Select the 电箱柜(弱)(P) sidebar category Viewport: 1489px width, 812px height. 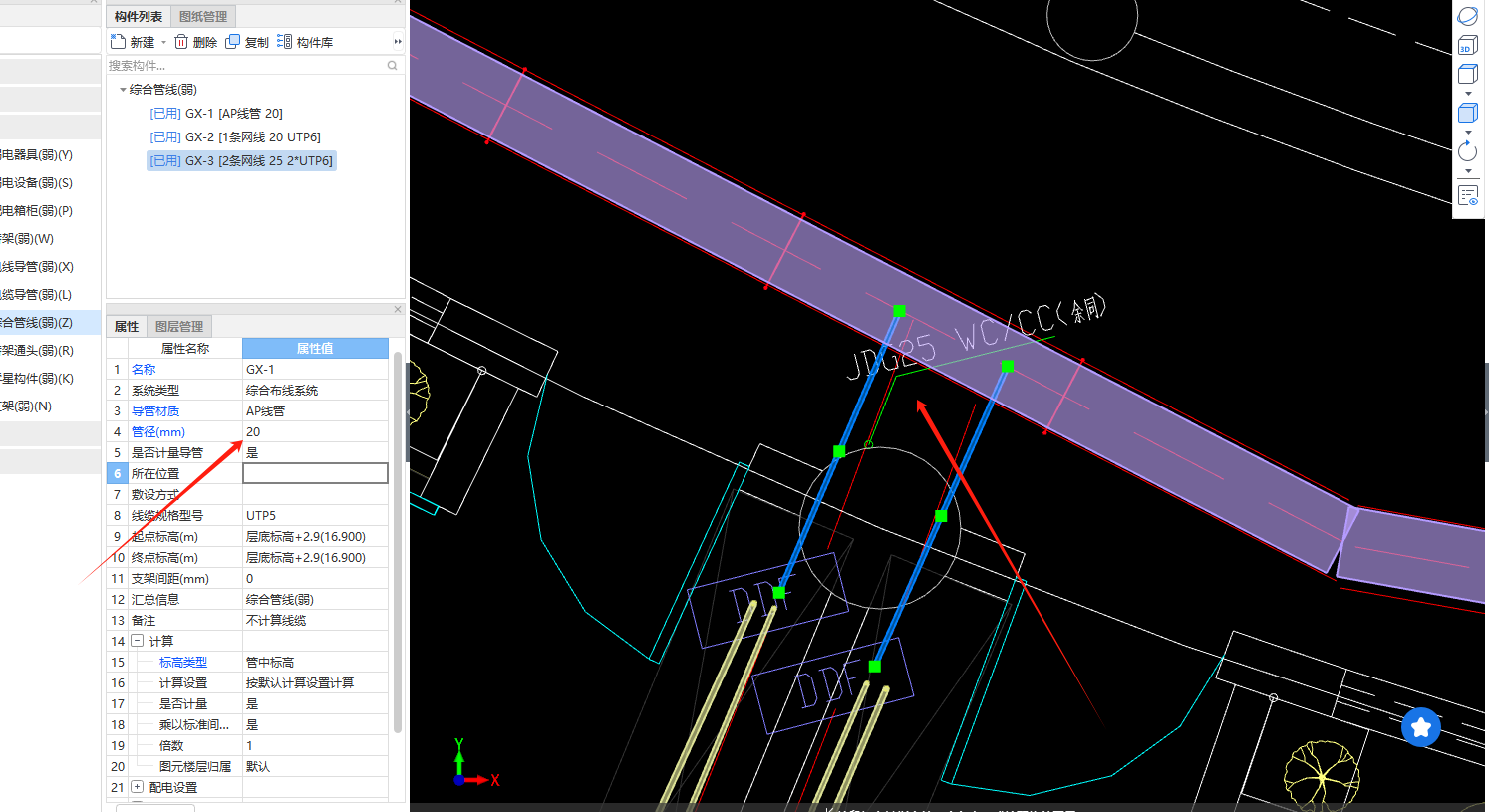50,210
